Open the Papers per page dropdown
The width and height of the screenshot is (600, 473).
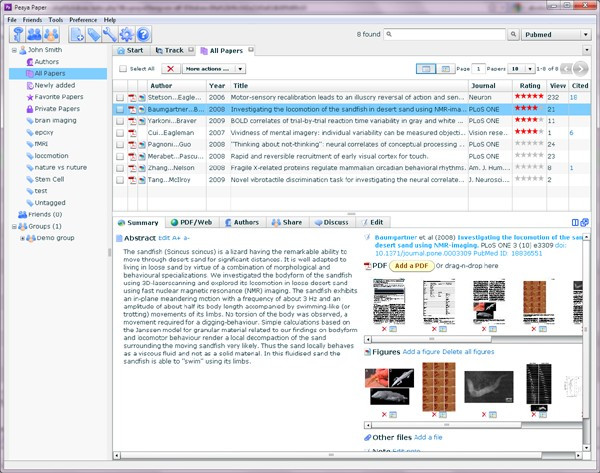coord(521,69)
